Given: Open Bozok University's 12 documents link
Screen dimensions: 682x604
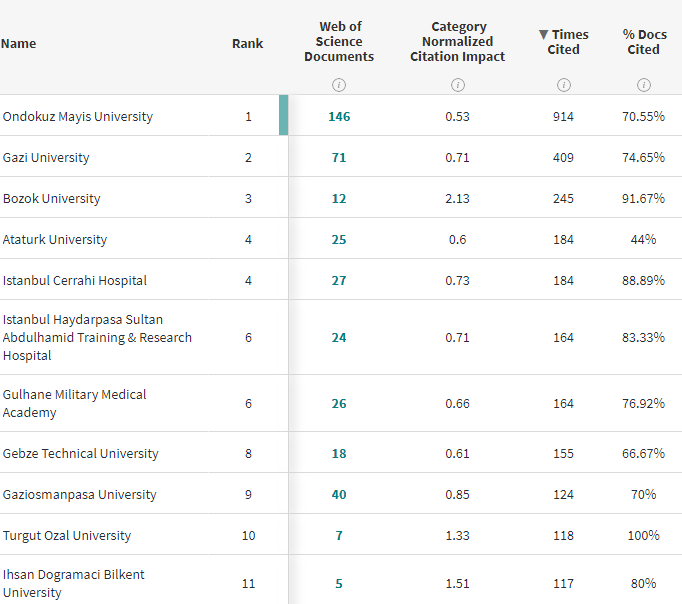Looking at the screenshot, I should 339,199.
